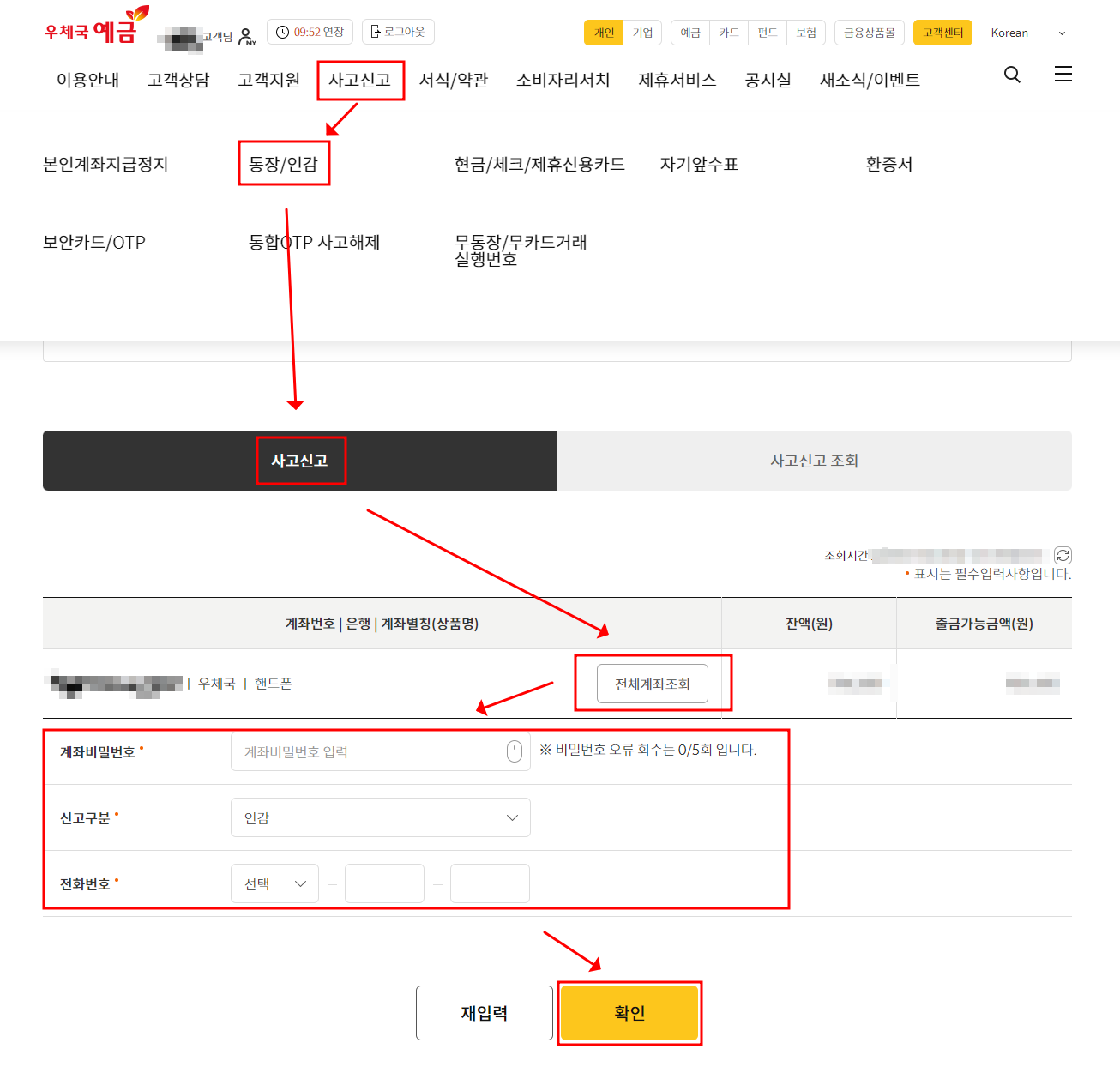Viewport: 1120px width, 1067px height.
Task: Select the 통장/인감 menu link
Action: click(x=284, y=164)
